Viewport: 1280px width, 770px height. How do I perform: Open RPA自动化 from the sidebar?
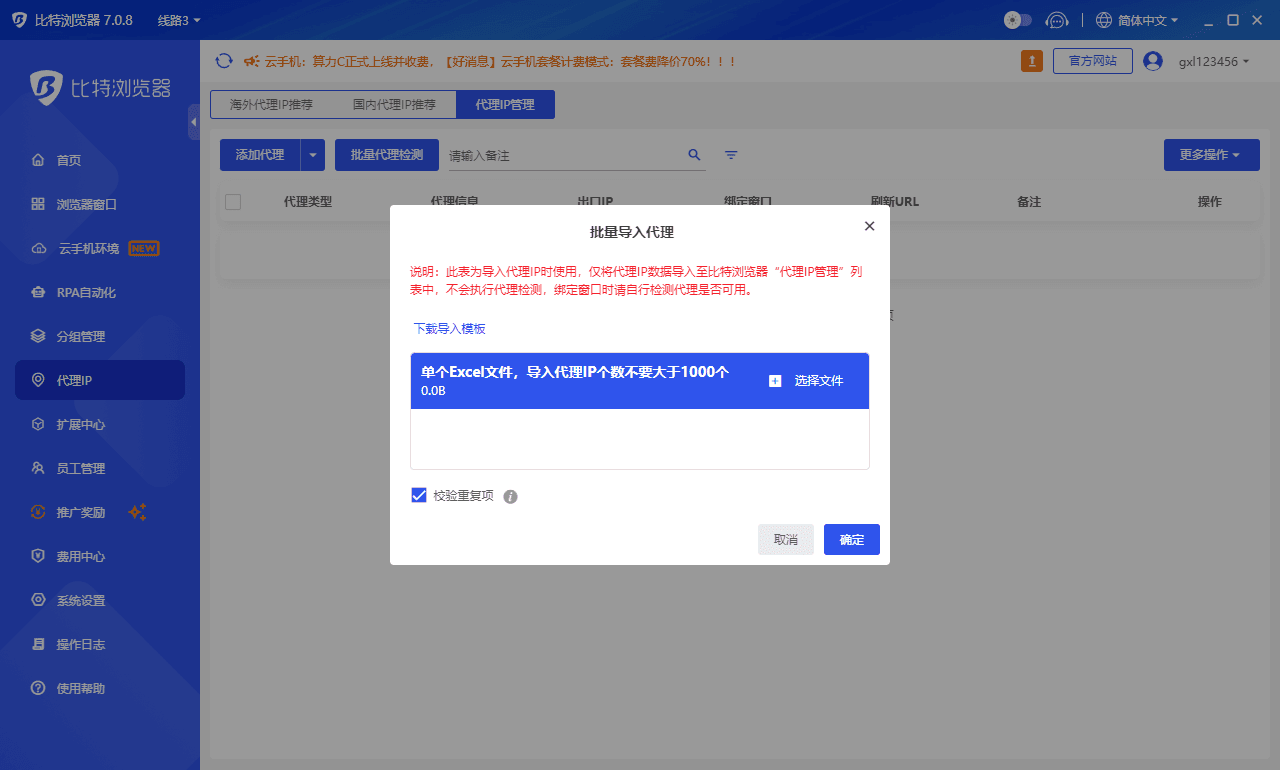pos(85,291)
